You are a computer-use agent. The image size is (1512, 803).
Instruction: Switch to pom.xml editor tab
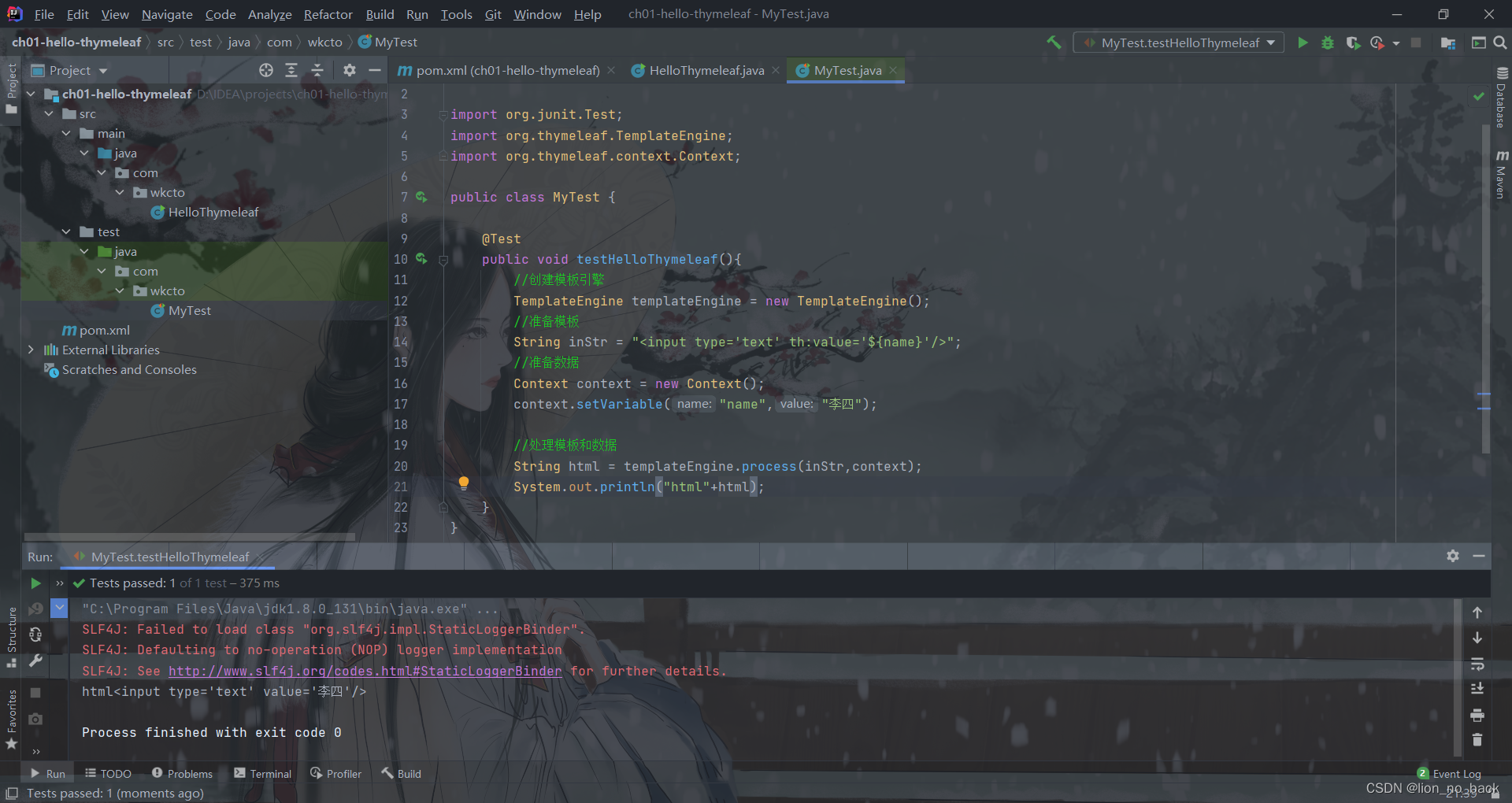[x=508, y=70]
